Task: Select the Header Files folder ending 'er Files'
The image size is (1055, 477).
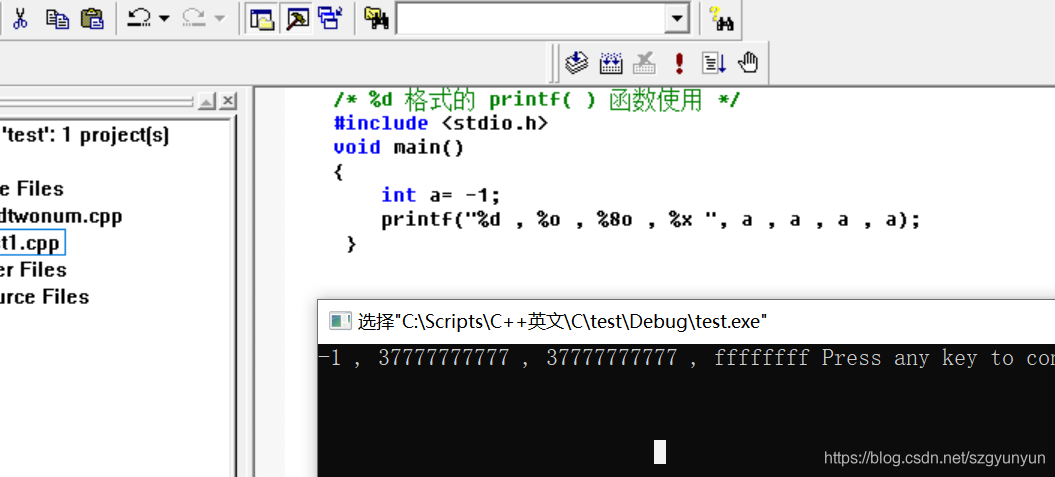Action: pos(33,270)
